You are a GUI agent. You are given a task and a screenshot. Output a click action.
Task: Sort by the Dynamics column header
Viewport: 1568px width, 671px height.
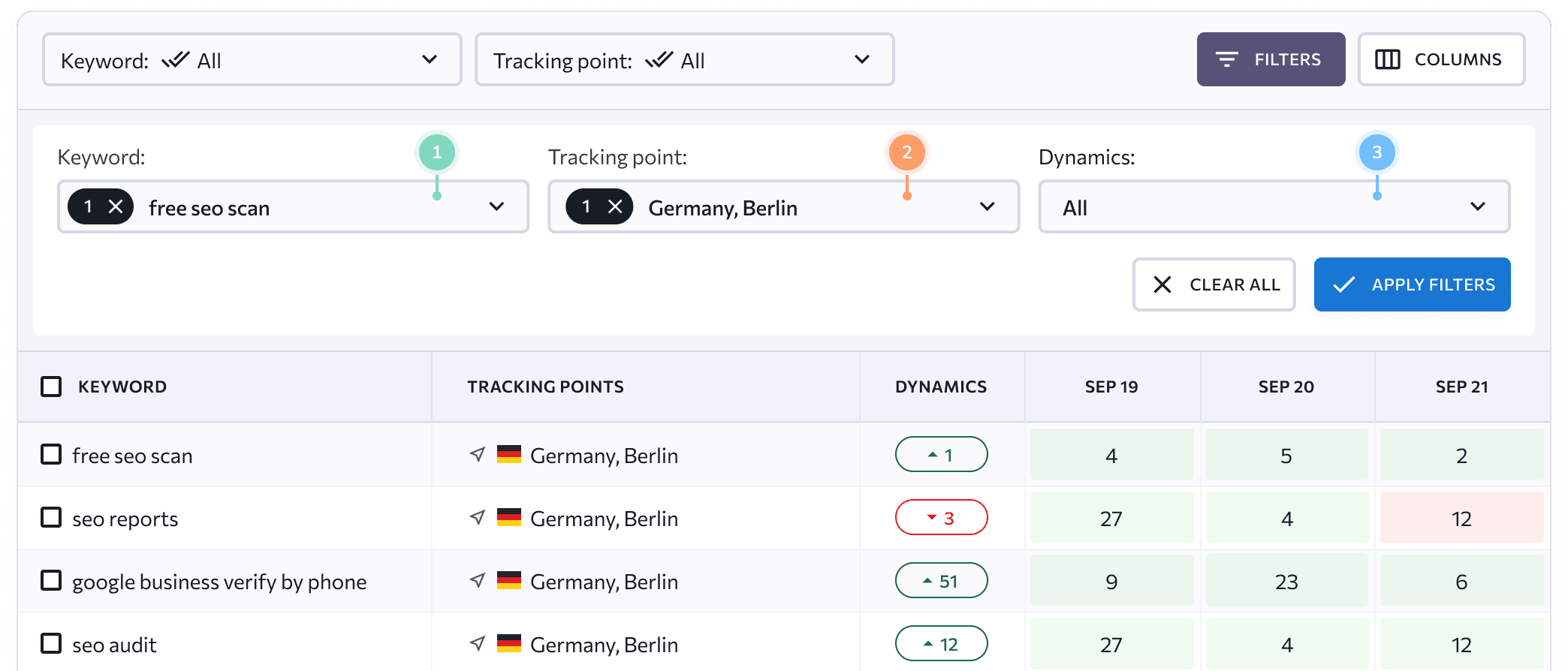point(941,387)
